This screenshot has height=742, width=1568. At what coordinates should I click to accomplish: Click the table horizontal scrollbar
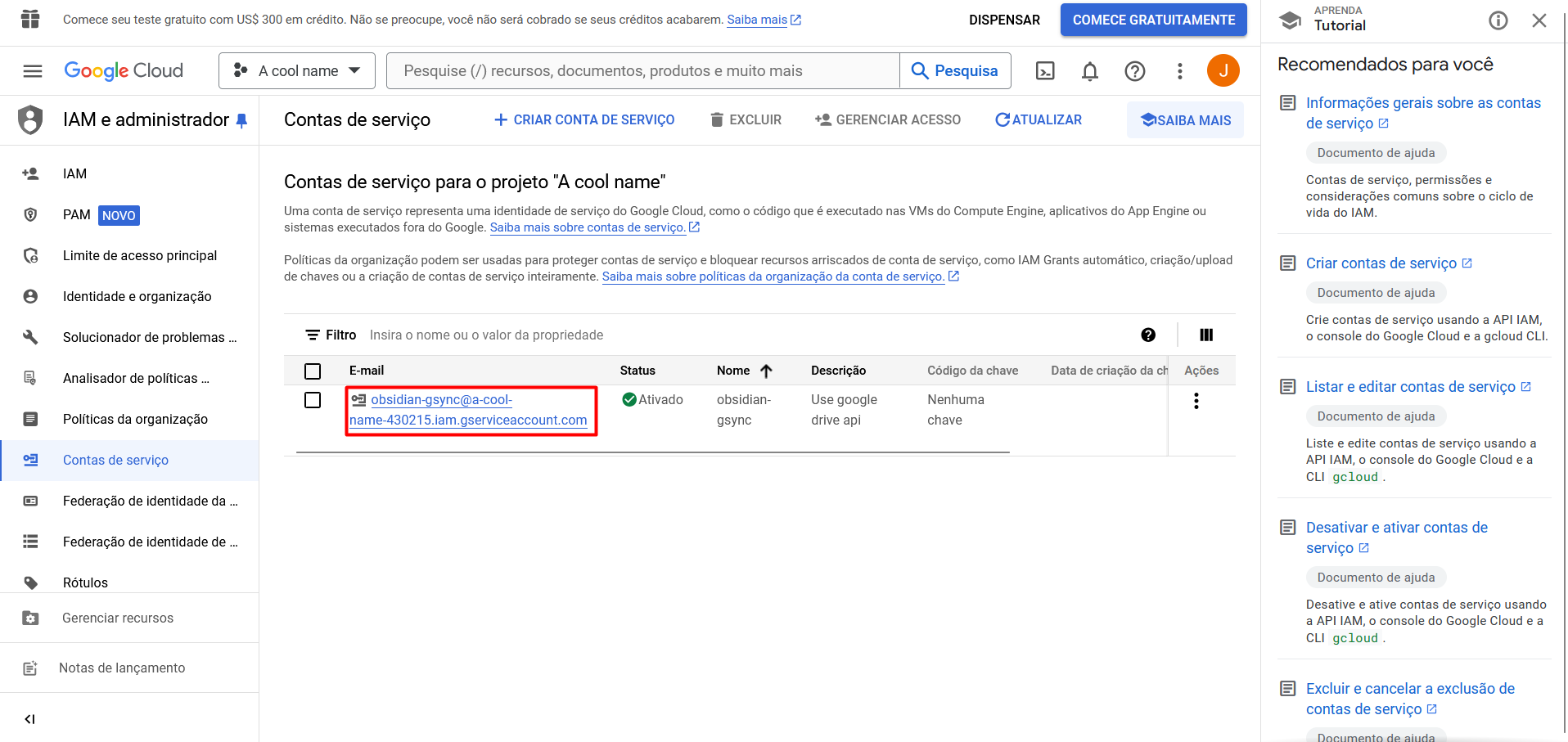click(653, 452)
